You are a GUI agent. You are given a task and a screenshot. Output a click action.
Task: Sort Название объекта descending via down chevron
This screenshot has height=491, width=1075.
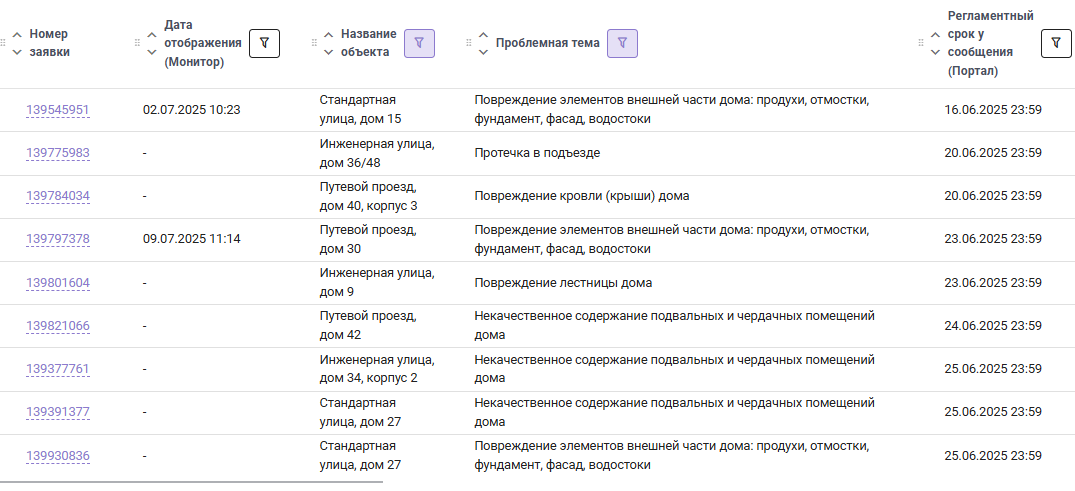click(x=328, y=51)
